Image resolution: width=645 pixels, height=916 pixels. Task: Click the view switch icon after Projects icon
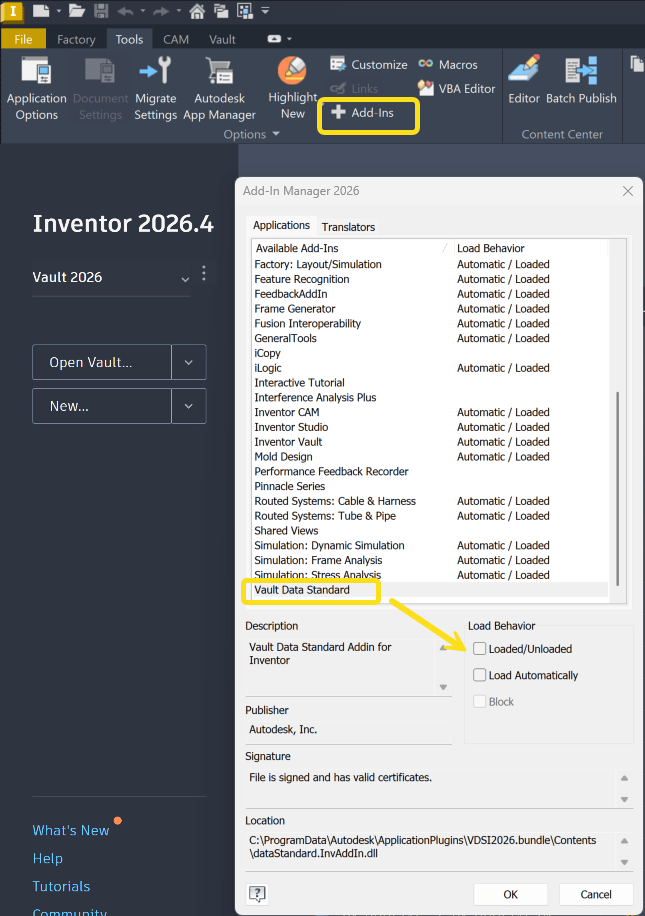coord(245,11)
